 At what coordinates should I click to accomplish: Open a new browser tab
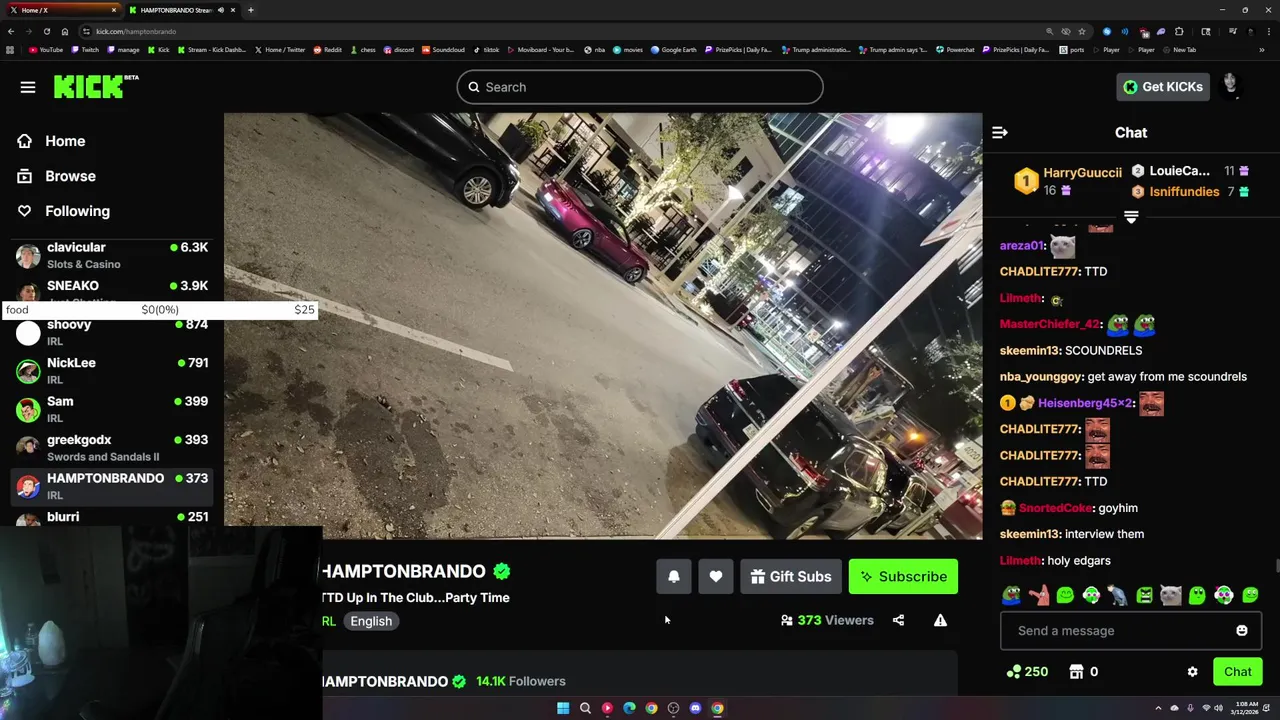click(x=250, y=10)
